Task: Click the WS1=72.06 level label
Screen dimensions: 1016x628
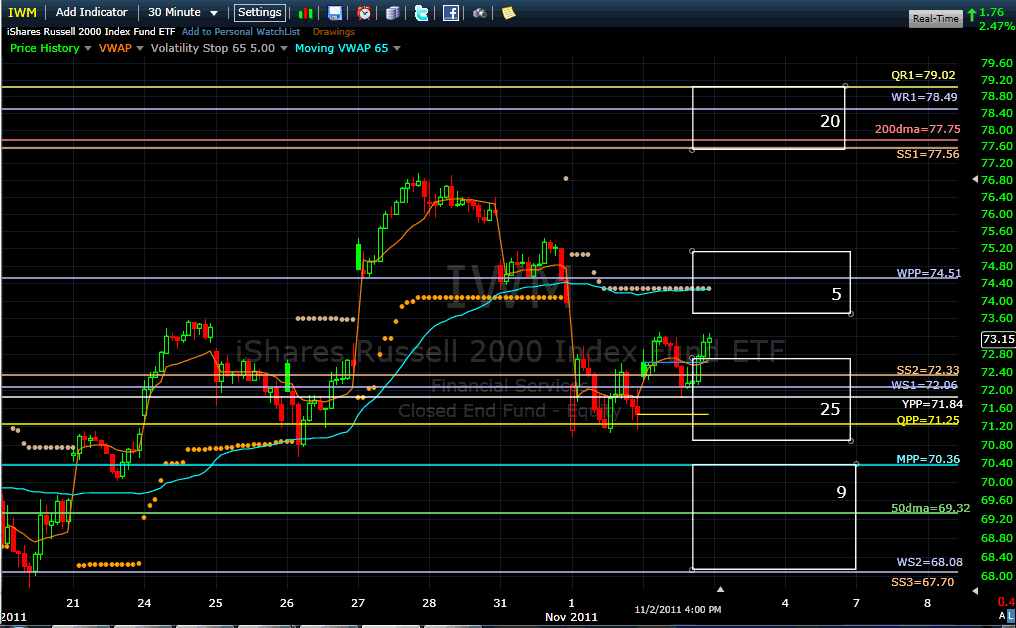Action: pyautogui.click(x=924, y=385)
